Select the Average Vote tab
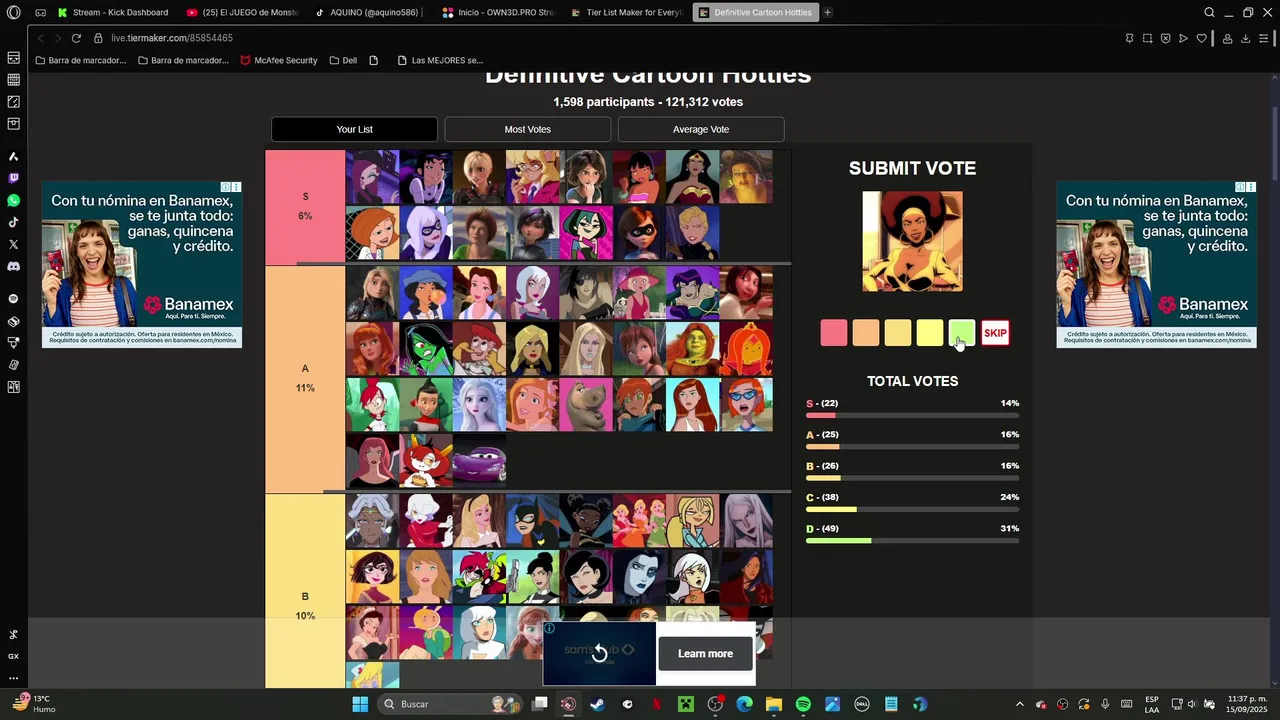This screenshot has width=1280, height=720. (701, 129)
